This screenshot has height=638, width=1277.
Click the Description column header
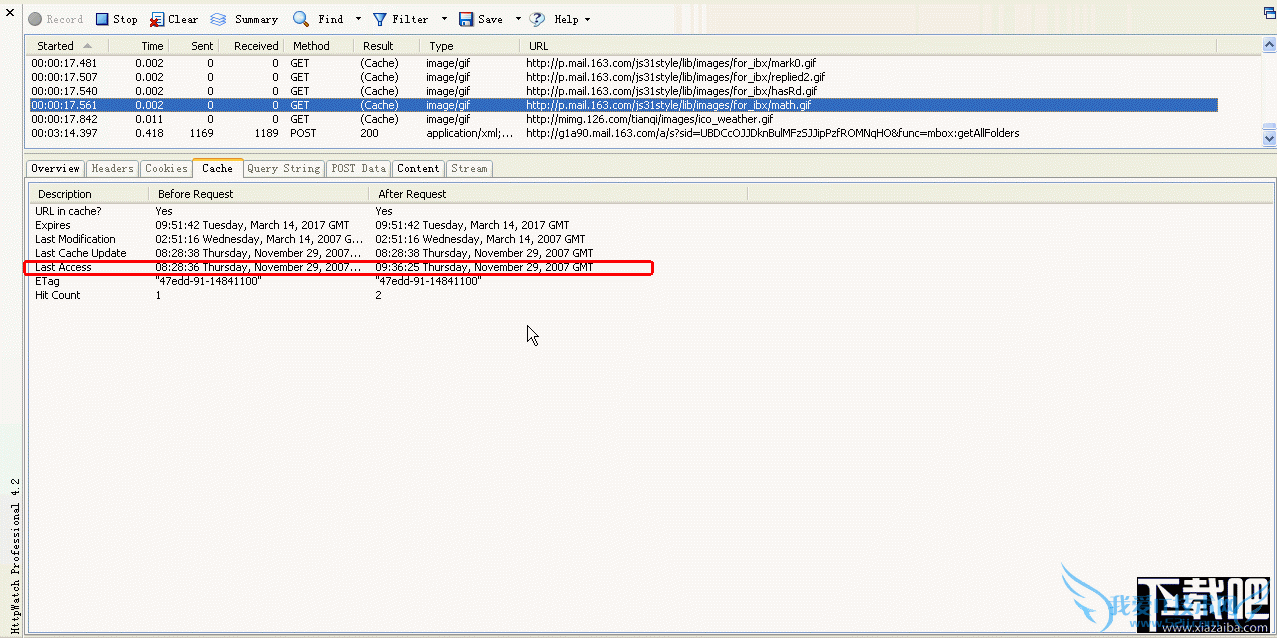click(88, 194)
